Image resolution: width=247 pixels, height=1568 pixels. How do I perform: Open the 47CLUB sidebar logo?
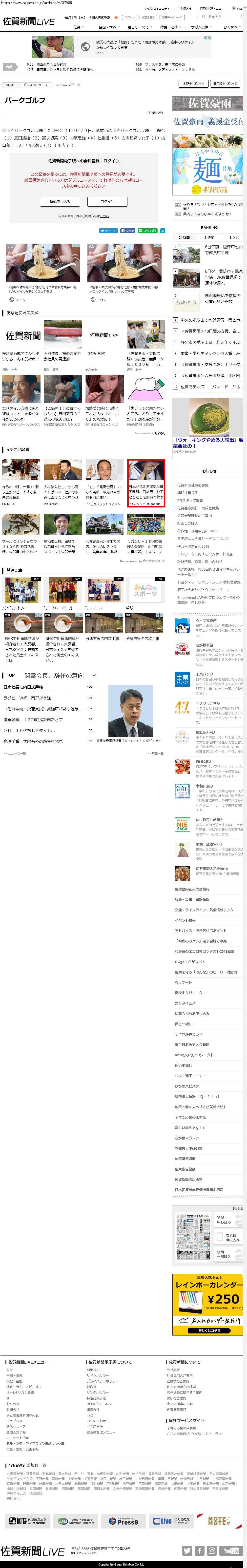tap(182, 707)
